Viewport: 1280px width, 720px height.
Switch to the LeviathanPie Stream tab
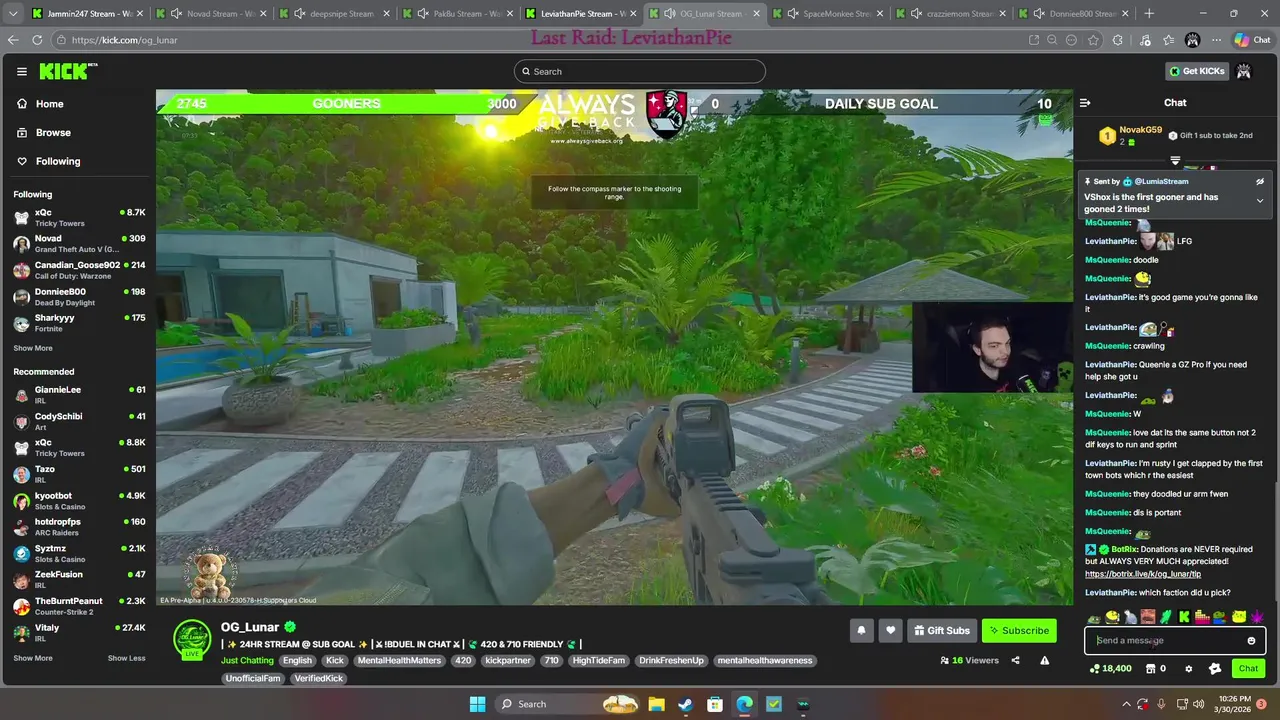click(579, 14)
